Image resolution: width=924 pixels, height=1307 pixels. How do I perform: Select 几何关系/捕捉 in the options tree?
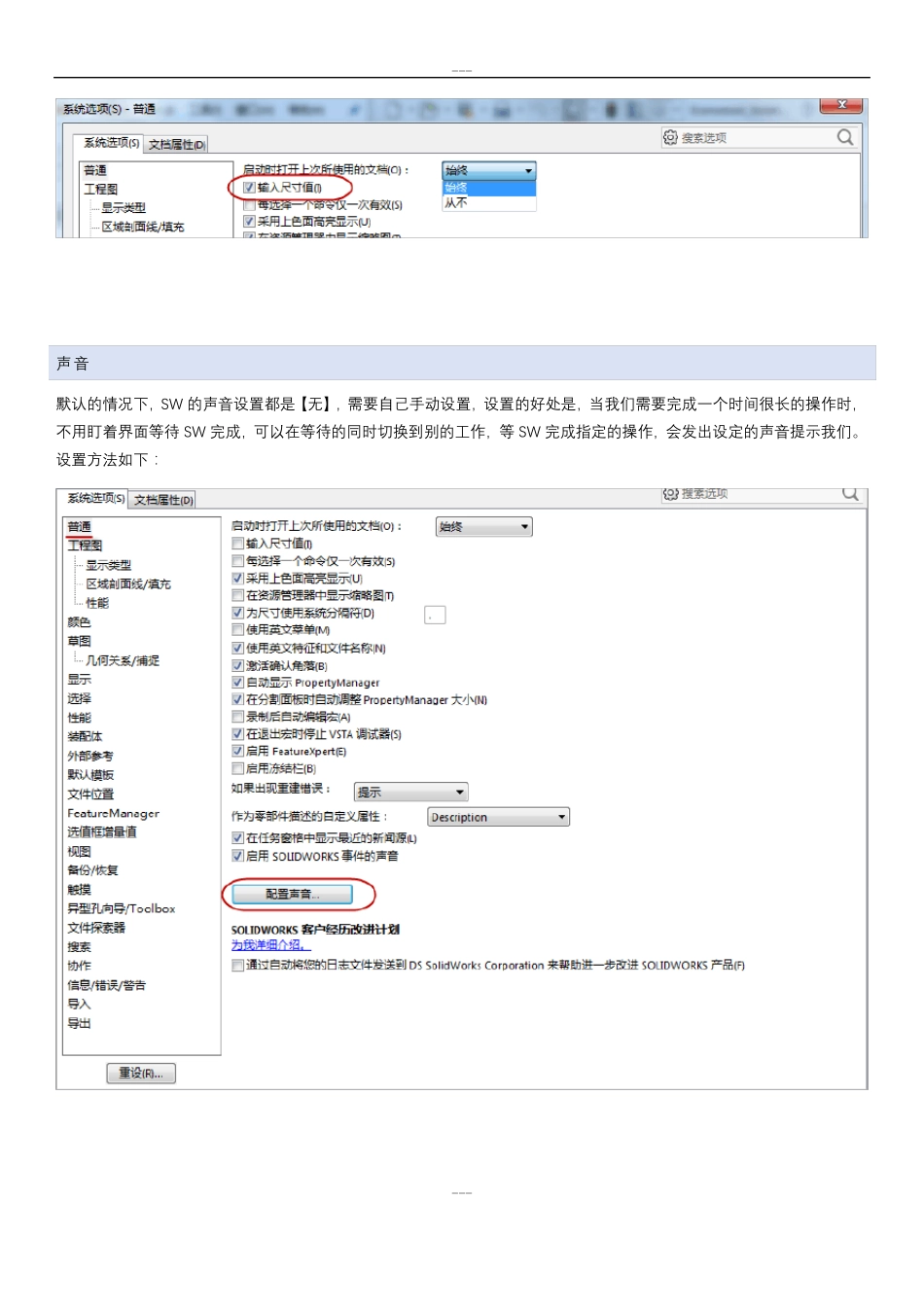(123, 660)
